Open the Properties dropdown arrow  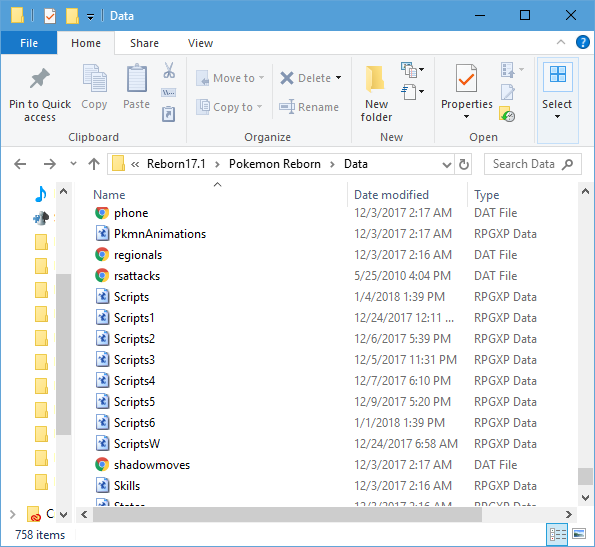tap(466, 116)
